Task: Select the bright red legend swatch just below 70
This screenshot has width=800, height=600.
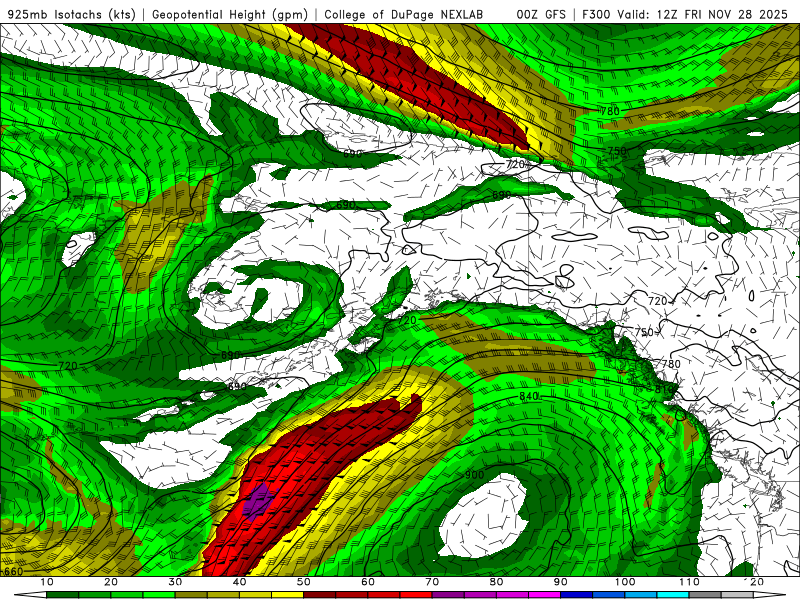Action: 416,595
